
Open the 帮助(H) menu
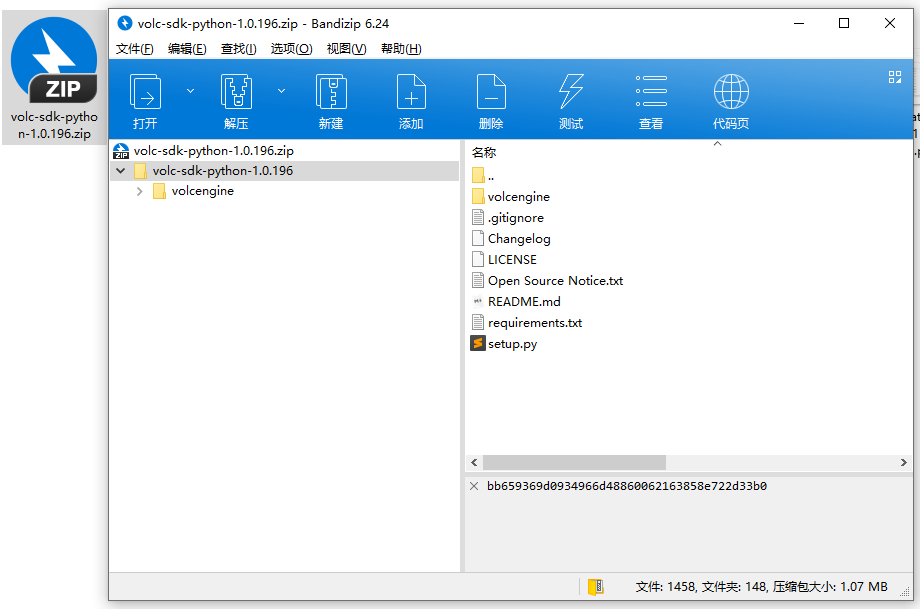tap(401, 49)
